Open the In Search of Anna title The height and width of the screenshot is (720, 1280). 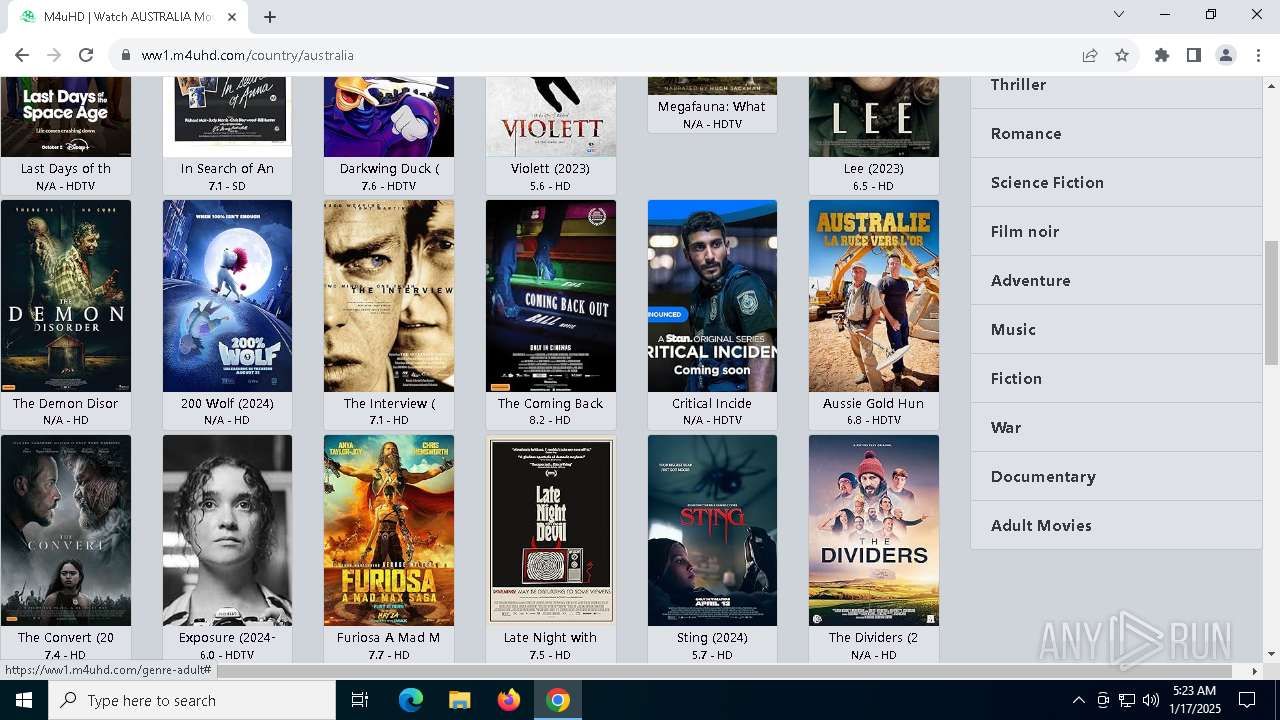click(x=228, y=169)
